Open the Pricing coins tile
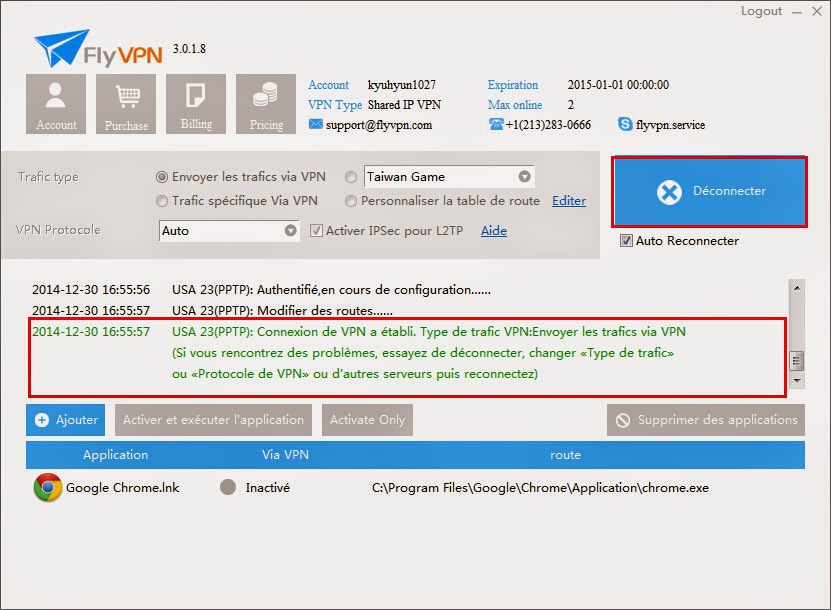Screen dimensions: 831x610 click(266, 104)
